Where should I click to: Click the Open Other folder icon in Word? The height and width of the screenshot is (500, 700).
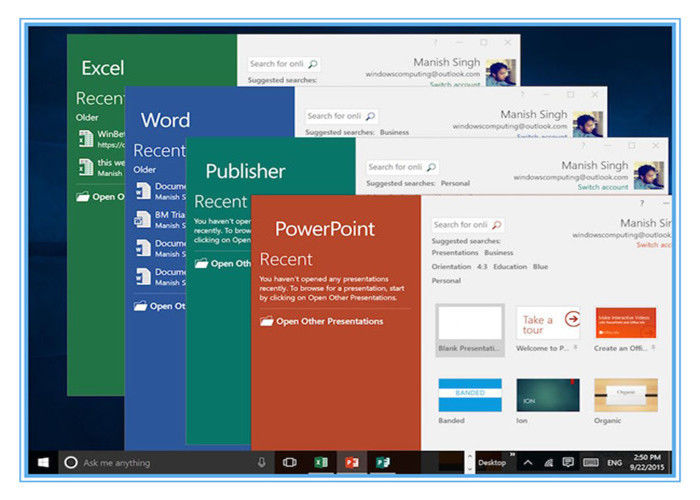pyautogui.click(x=140, y=306)
